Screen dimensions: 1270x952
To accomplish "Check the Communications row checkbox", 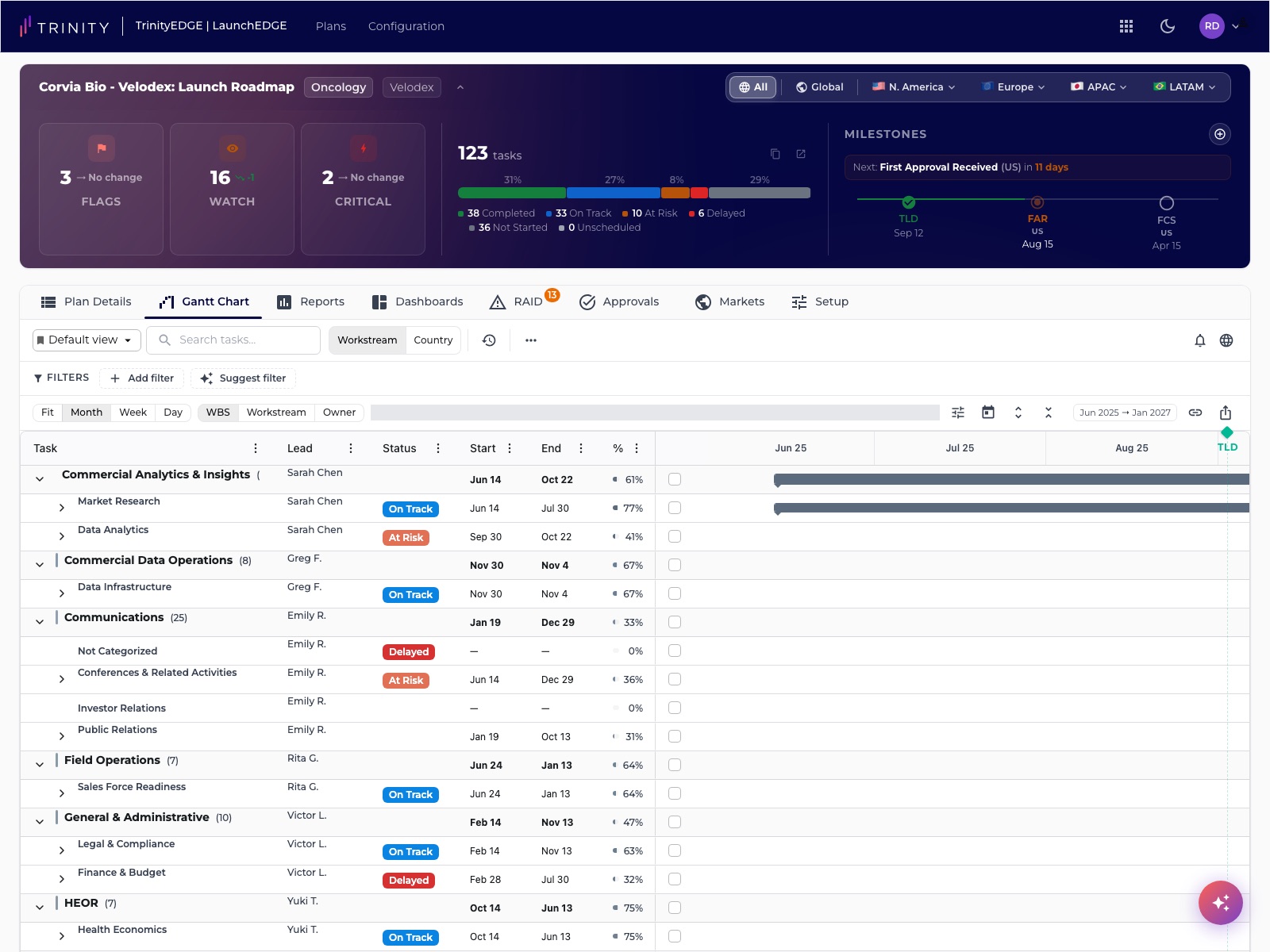I will coord(675,622).
